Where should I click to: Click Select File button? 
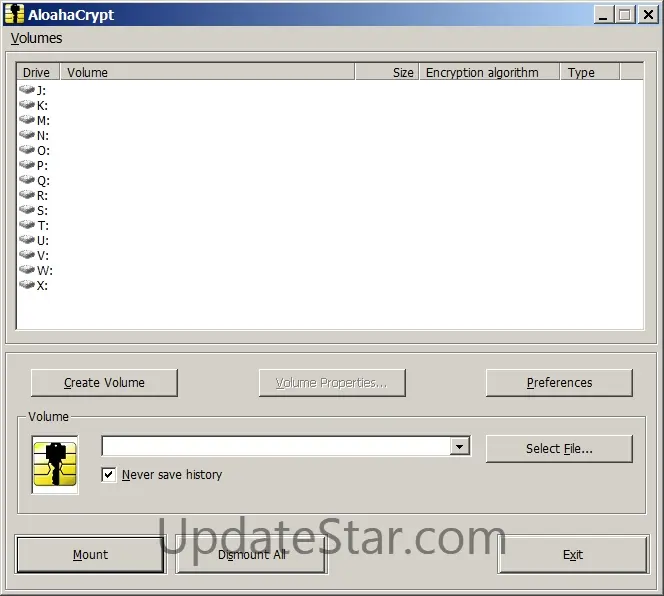559,449
